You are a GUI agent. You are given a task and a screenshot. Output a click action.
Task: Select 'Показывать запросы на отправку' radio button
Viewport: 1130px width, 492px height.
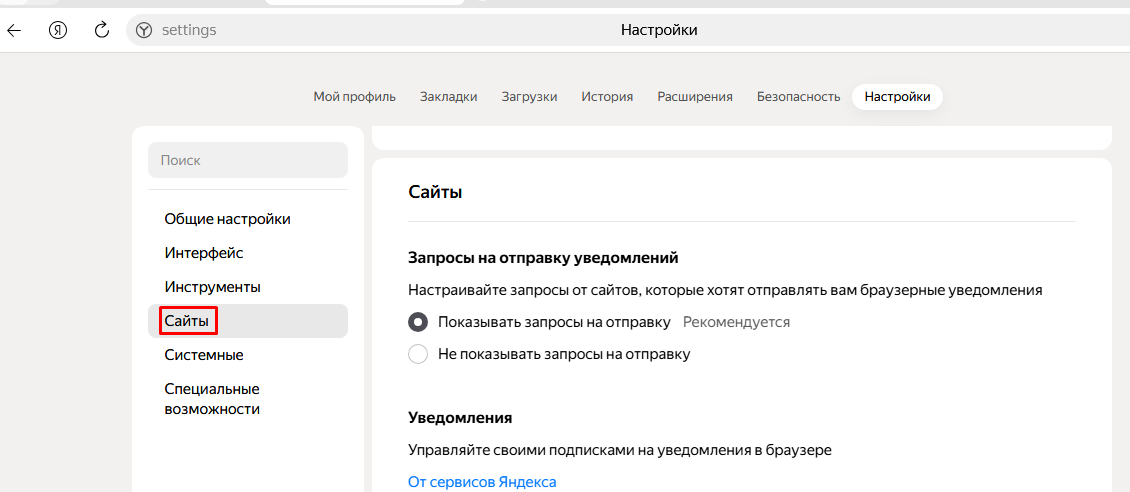418,322
